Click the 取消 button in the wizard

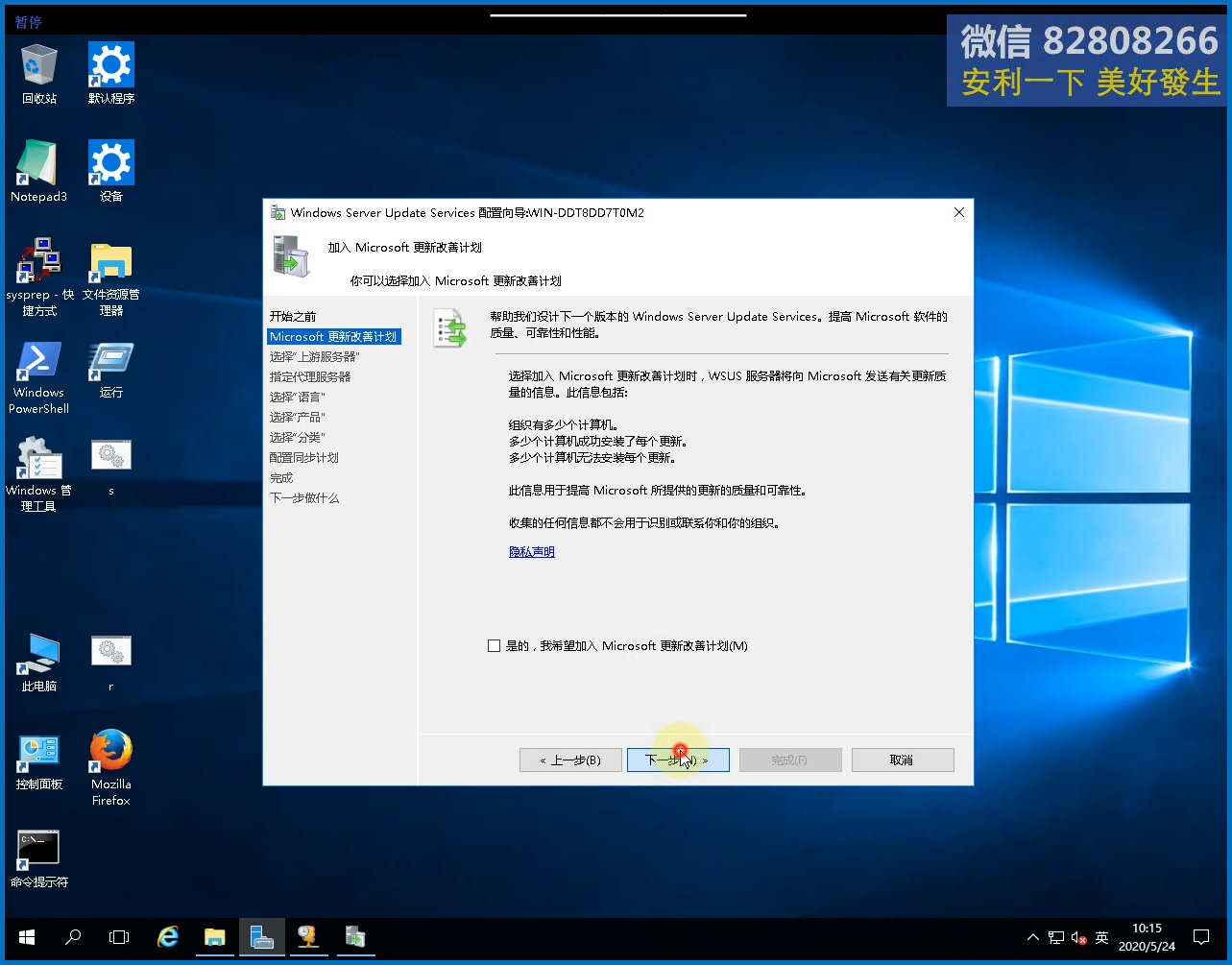[903, 760]
